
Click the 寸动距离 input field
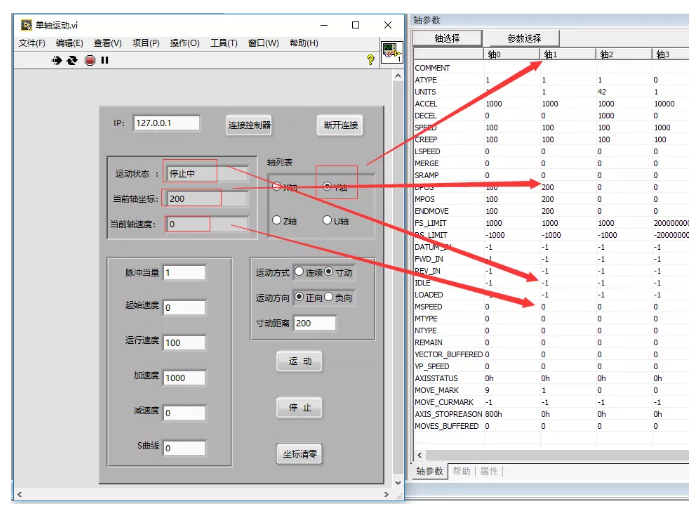click(x=314, y=323)
